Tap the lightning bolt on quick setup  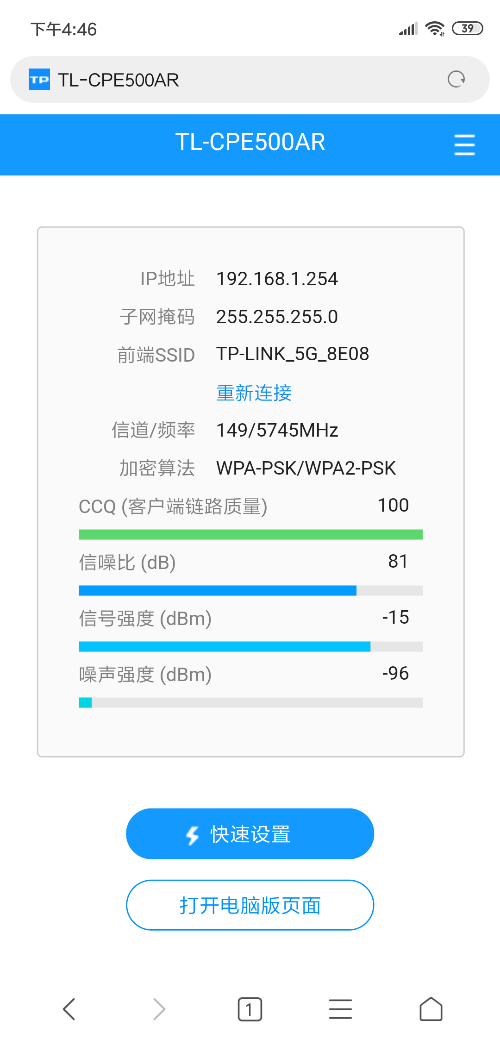(x=192, y=835)
